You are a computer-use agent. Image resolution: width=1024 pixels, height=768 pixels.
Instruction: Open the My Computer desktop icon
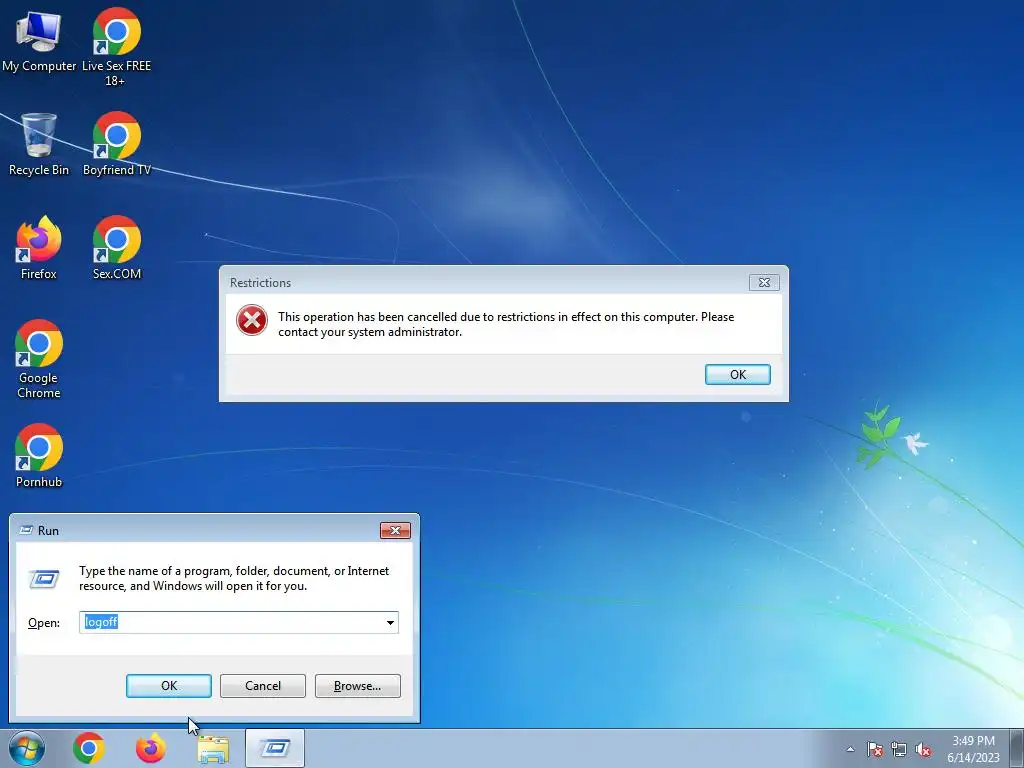point(39,40)
